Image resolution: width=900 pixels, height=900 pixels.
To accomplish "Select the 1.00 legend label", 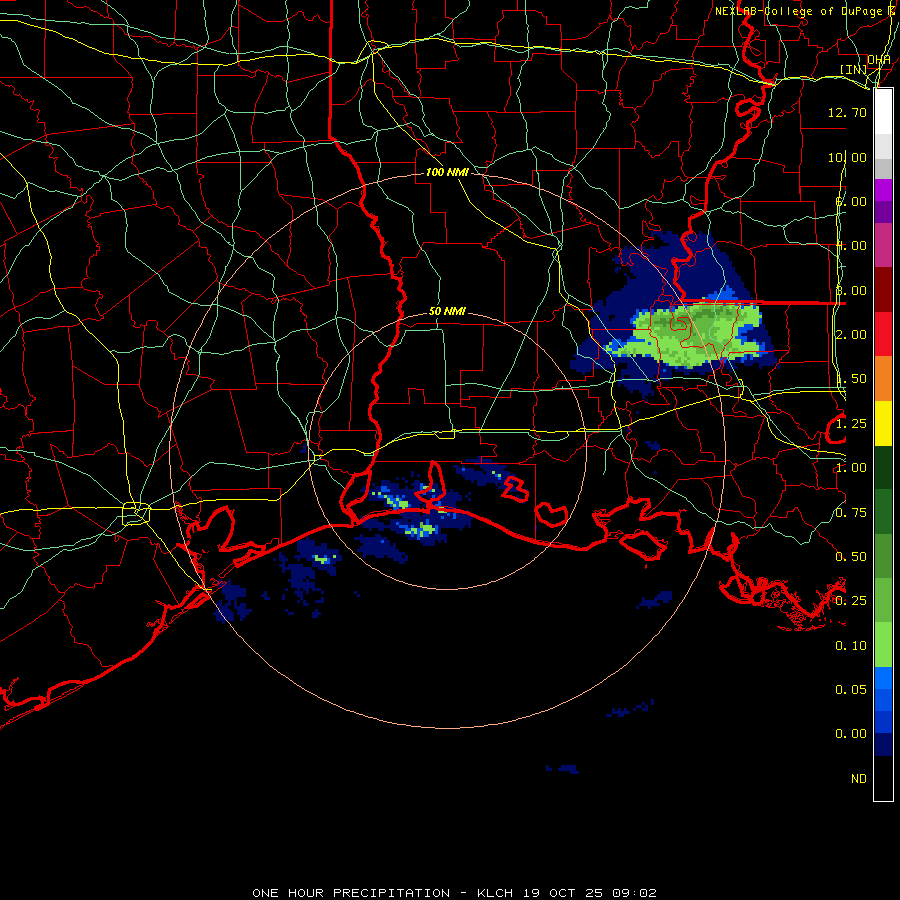I will (851, 468).
